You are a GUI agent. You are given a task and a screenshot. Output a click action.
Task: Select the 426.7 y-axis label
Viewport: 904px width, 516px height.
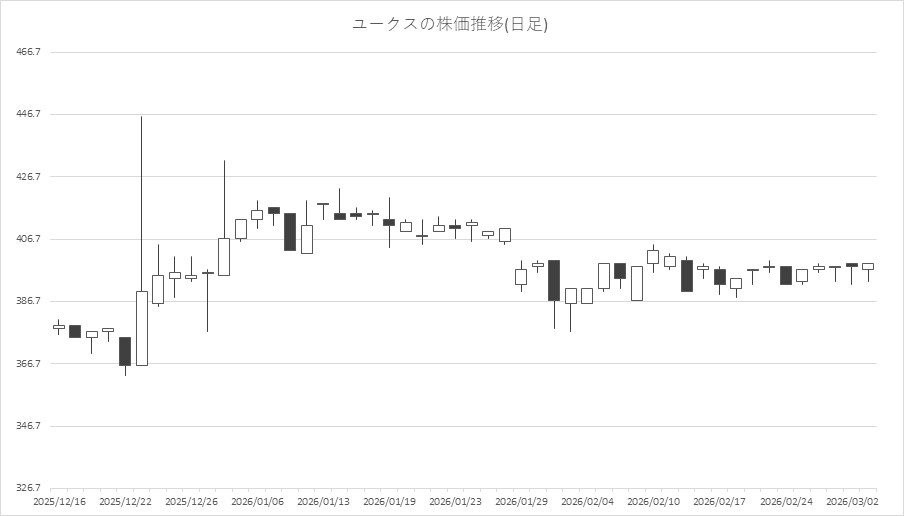(30, 177)
